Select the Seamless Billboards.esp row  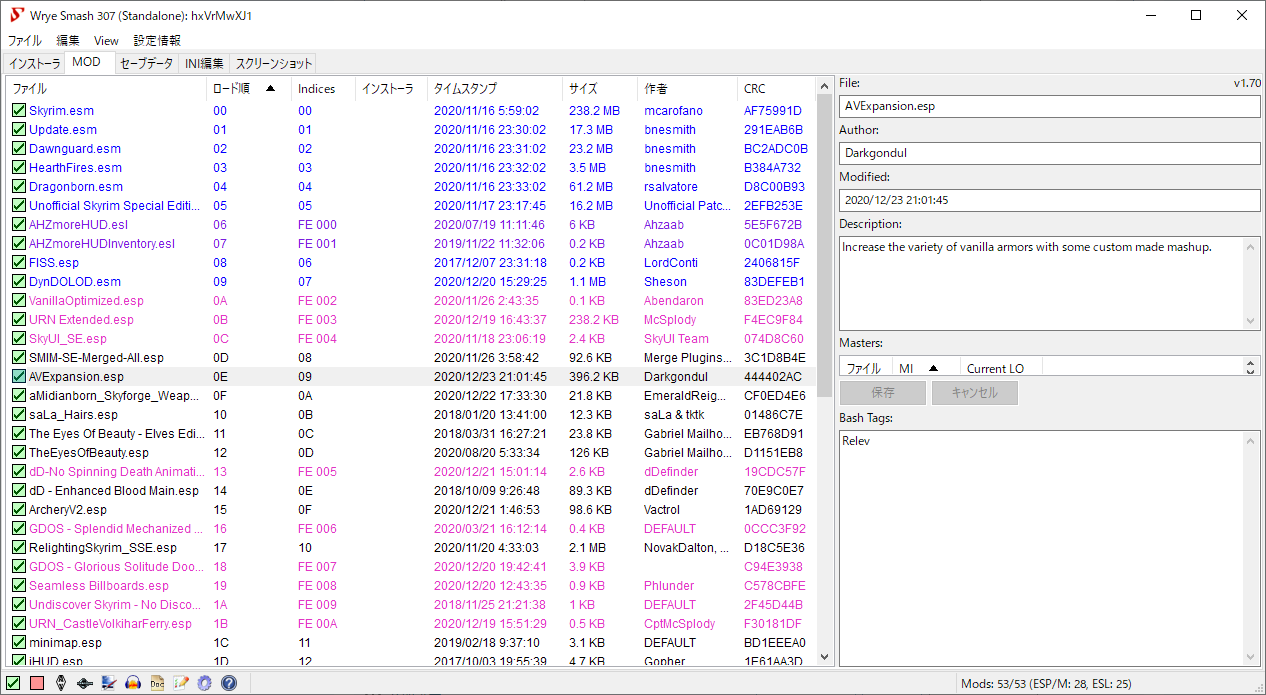click(411, 586)
